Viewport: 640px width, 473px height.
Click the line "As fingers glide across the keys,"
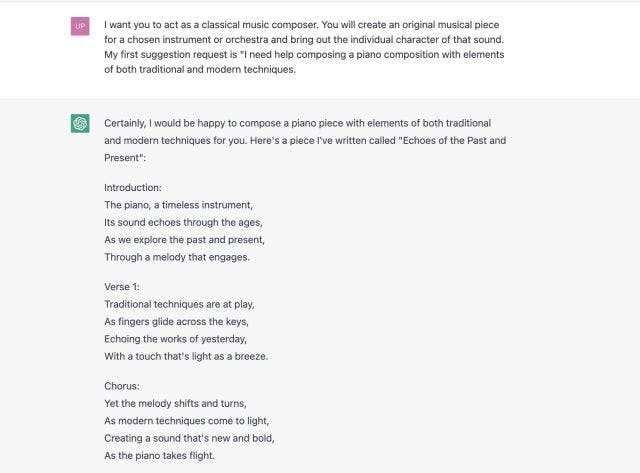(x=176, y=322)
